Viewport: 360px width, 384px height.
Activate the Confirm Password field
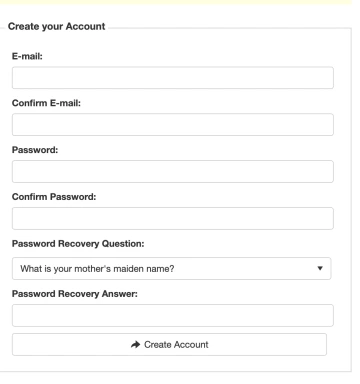pyautogui.click(x=173, y=218)
